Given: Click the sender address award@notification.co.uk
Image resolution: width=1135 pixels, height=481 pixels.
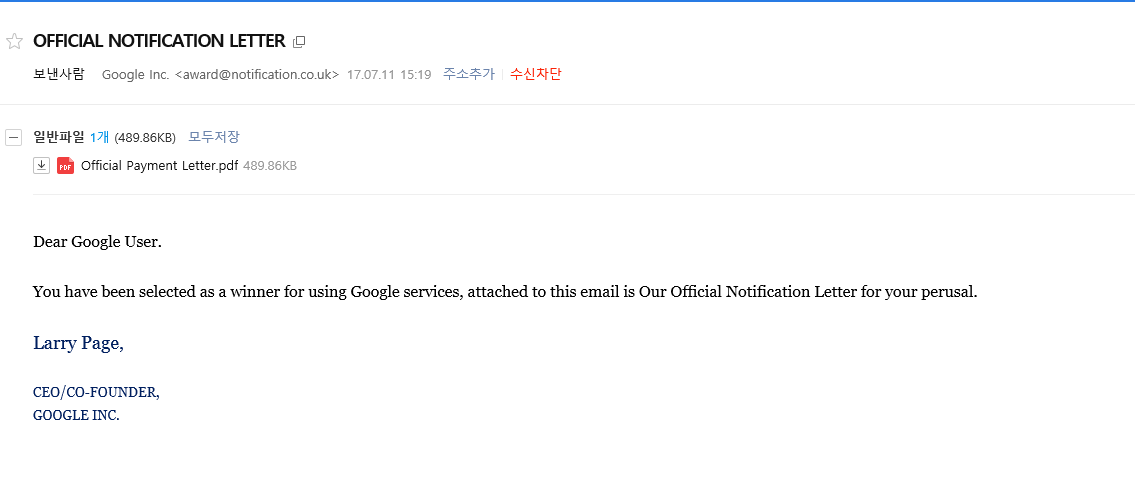Looking at the screenshot, I should (x=257, y=75).
